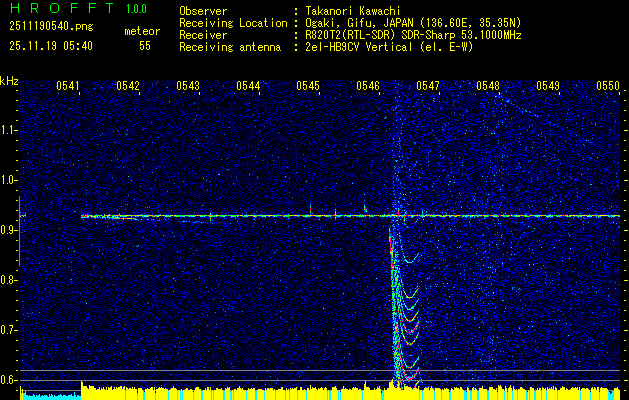Click time marker 0545
Image resolution: width=629 pixels, height=400 pixels.
(308, 85)
